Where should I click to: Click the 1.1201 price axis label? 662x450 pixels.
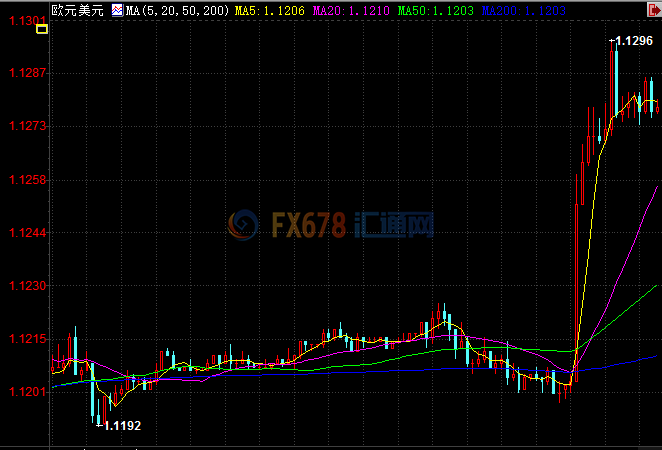pyautogui.click(x=27, y=392)
